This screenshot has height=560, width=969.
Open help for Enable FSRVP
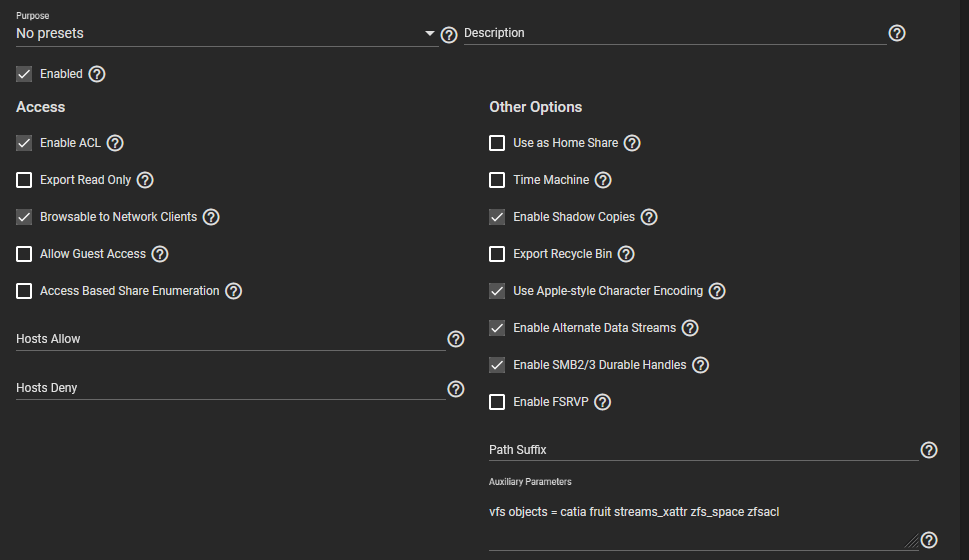603,402
